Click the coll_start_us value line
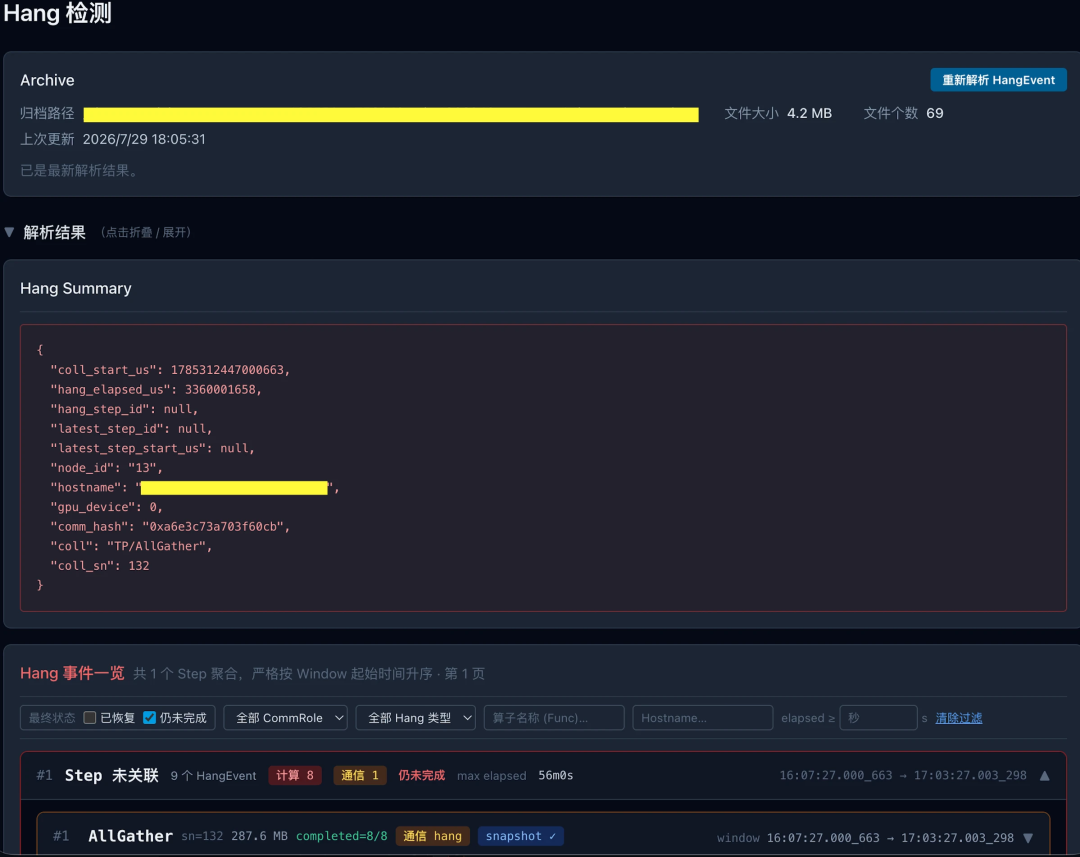 coord(170,370)
